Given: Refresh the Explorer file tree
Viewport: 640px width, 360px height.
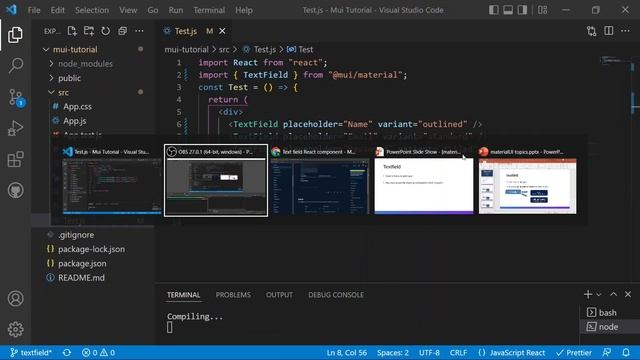Looking at the screenshot, I should [105, 31].
